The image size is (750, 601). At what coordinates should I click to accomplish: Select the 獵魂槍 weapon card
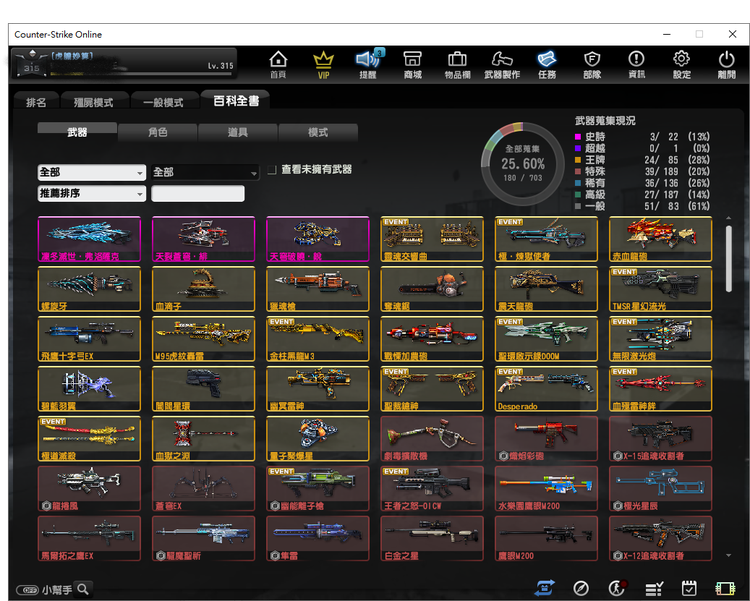(318, 289)
